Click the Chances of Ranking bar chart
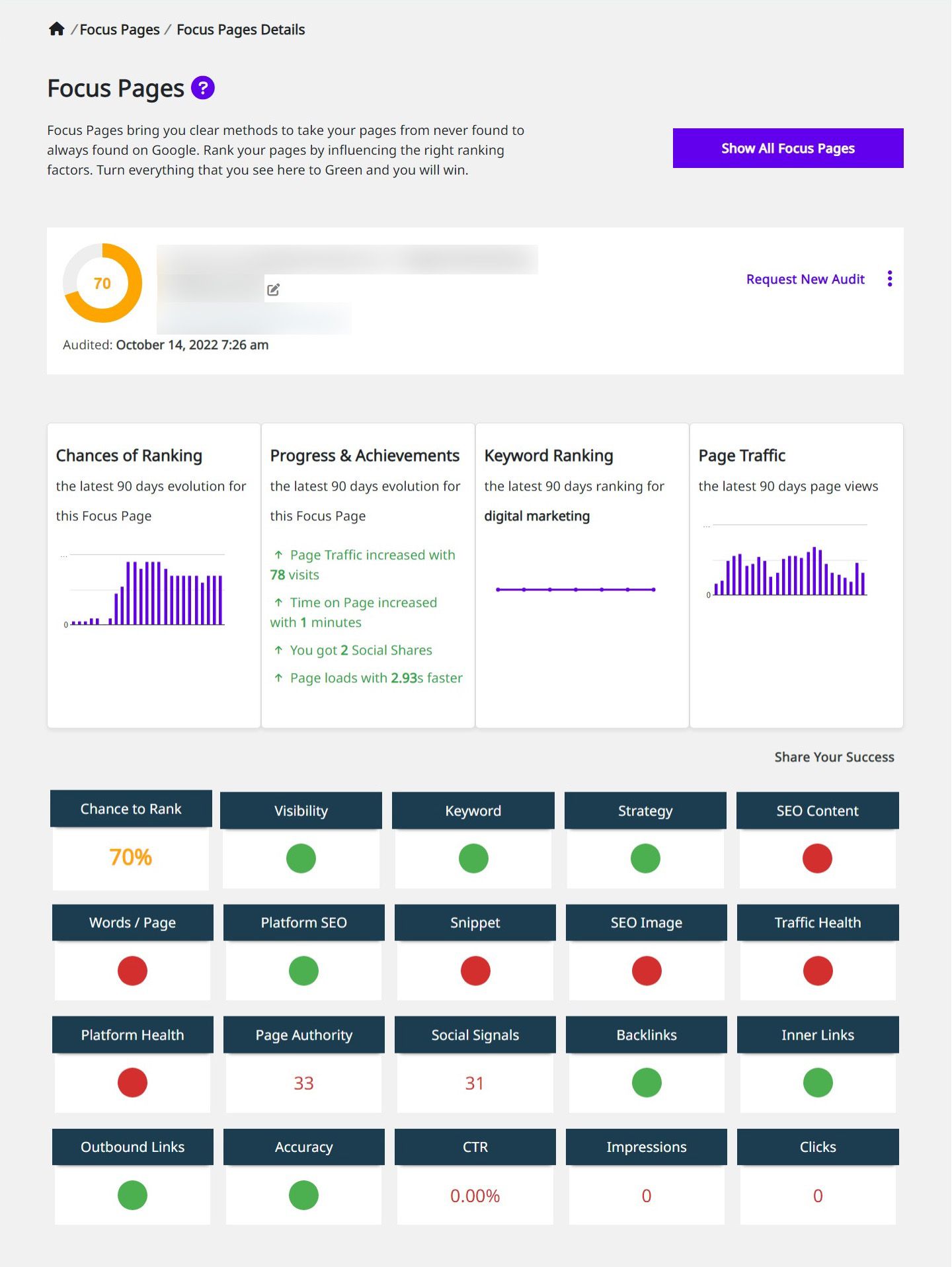The height and width of the screenshot is (1267, 952). pos(147,591)
